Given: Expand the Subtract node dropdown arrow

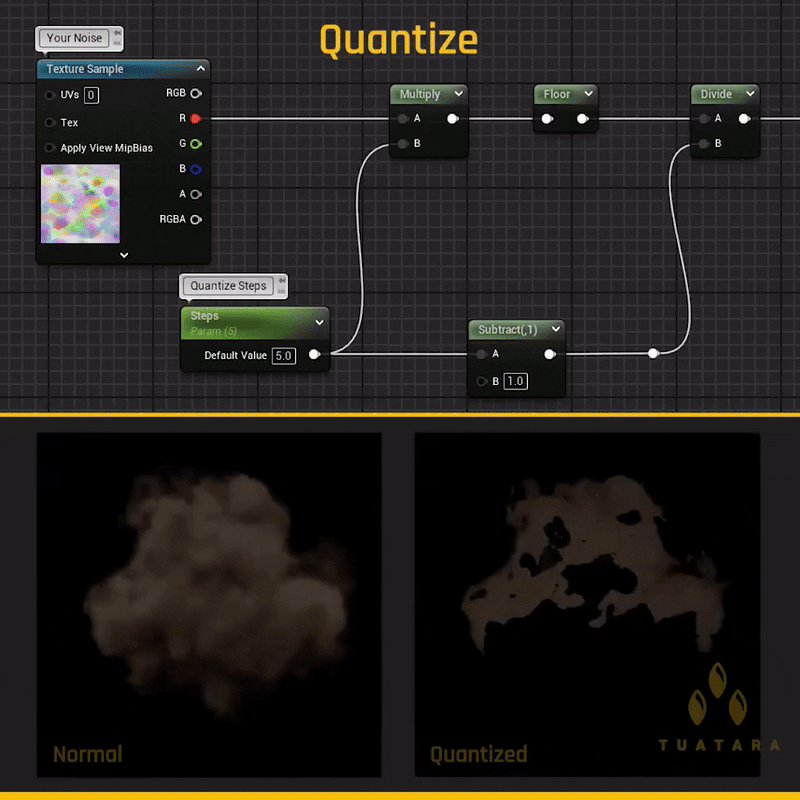Looking at the screenshot, I should (556, 329).
